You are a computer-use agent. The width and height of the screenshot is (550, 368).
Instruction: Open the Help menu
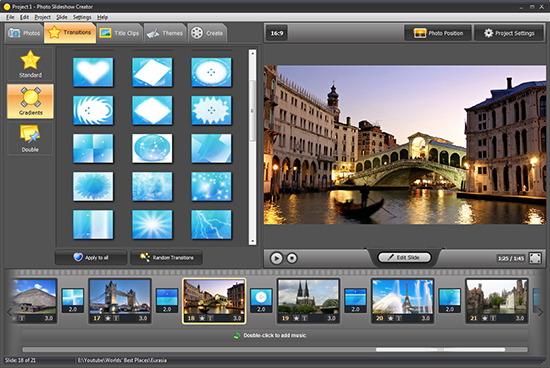pos(102,17)
